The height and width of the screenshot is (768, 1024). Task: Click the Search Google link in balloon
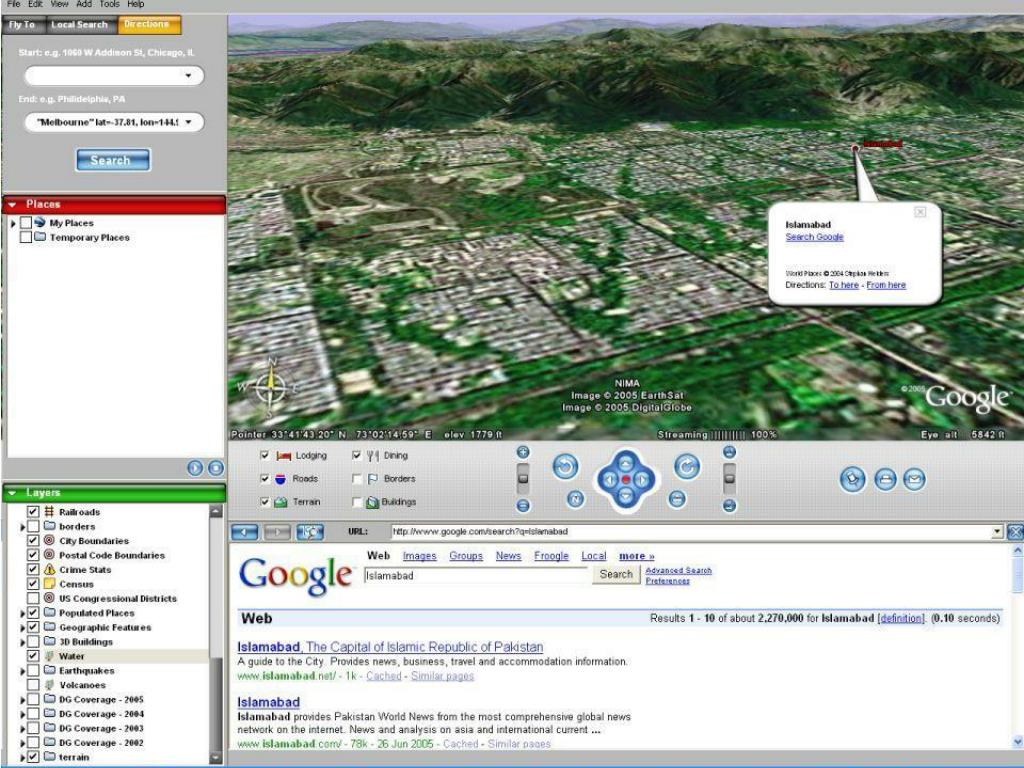[x=814, y=237]
